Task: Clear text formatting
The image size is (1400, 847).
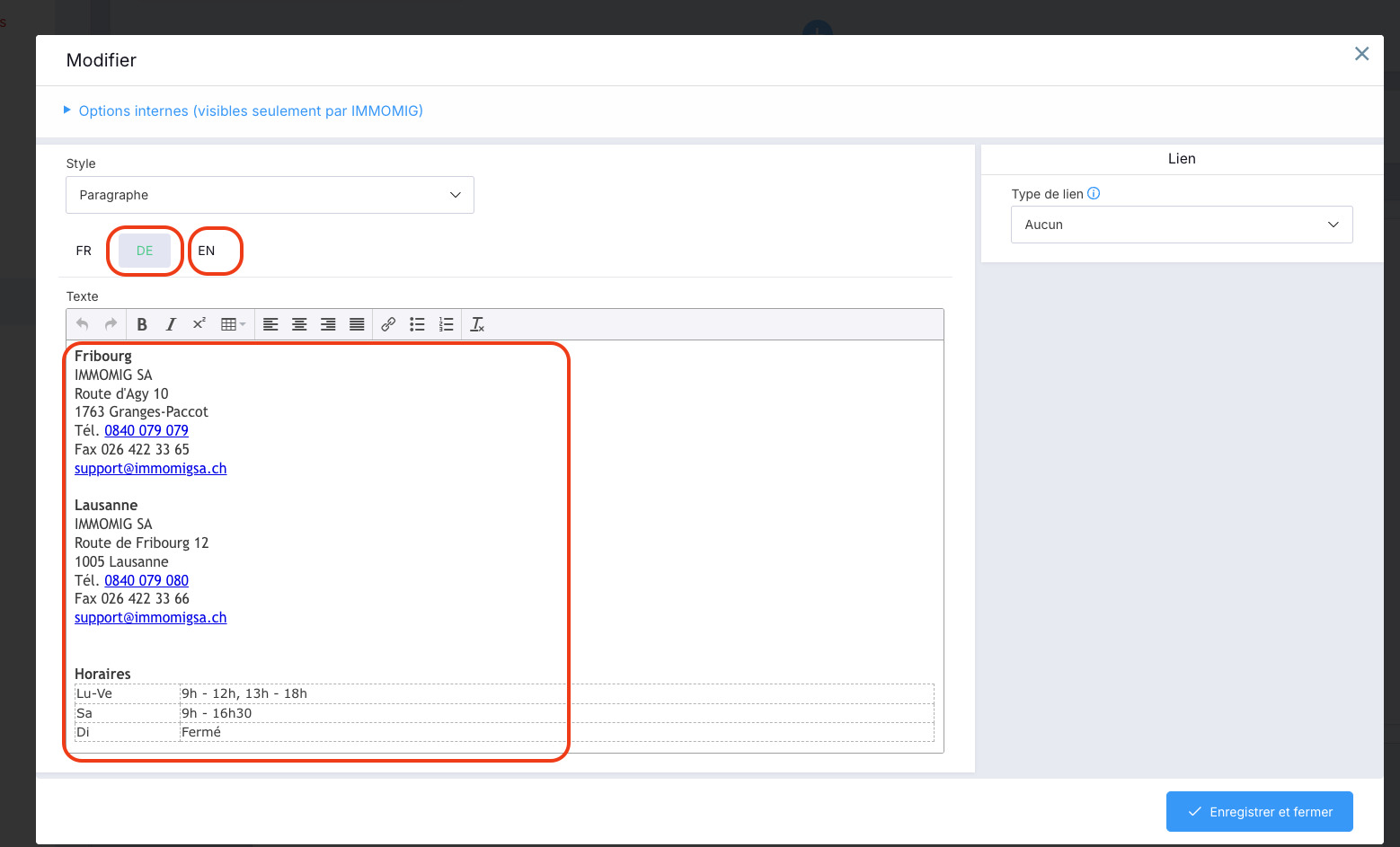Action: pos(477,324)
